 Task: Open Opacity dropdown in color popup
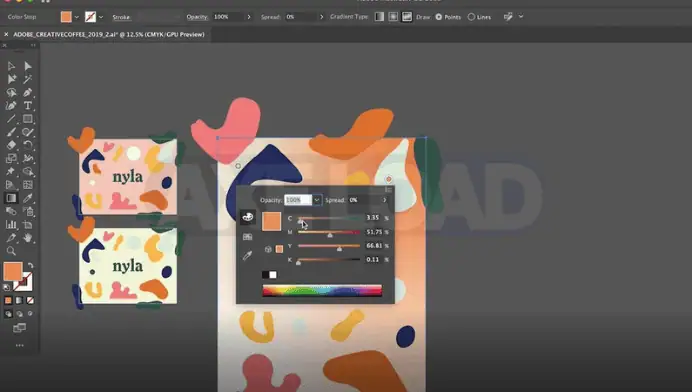click(317, 200)
